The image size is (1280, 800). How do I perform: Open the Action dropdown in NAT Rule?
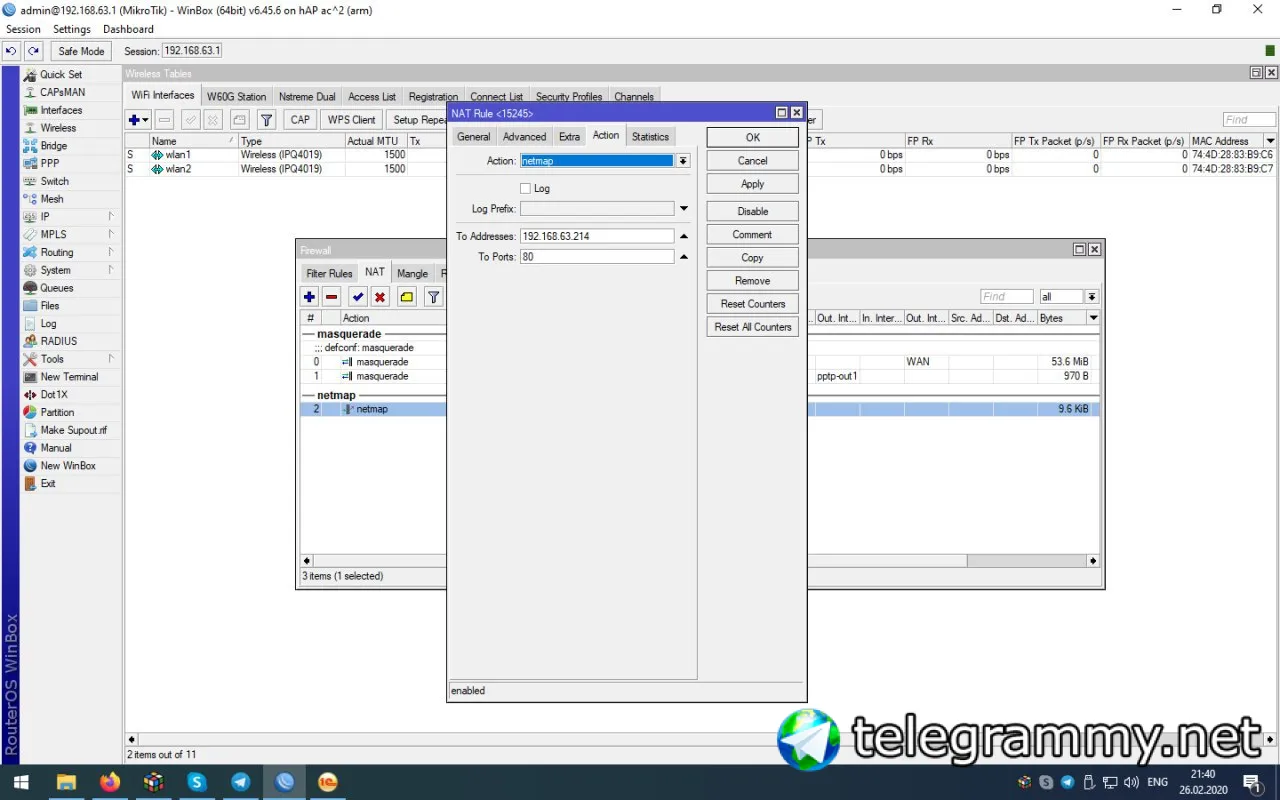click(683, 161)
